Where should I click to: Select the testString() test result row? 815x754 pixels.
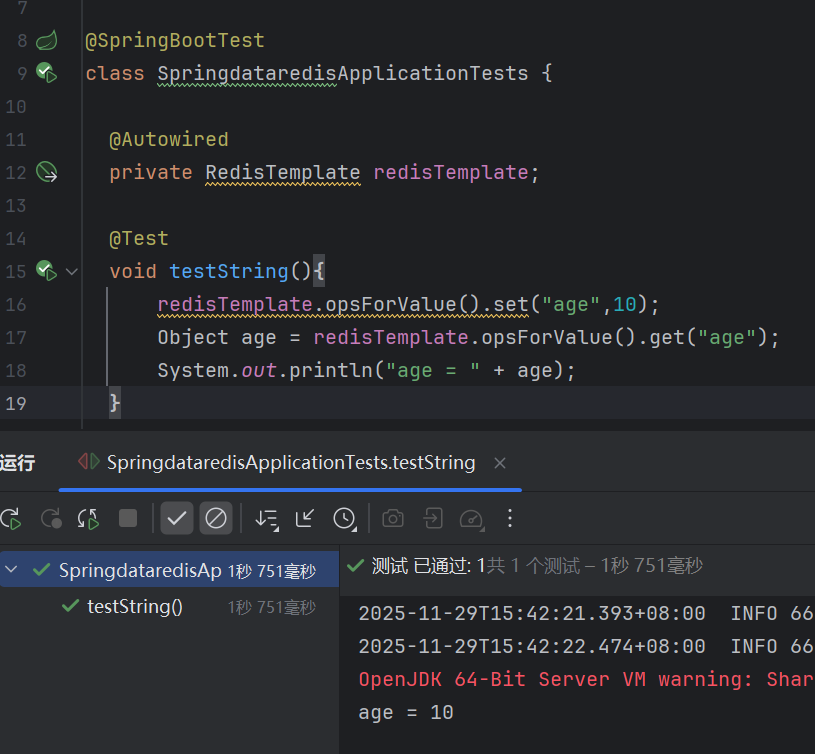(x=169, y=606)
